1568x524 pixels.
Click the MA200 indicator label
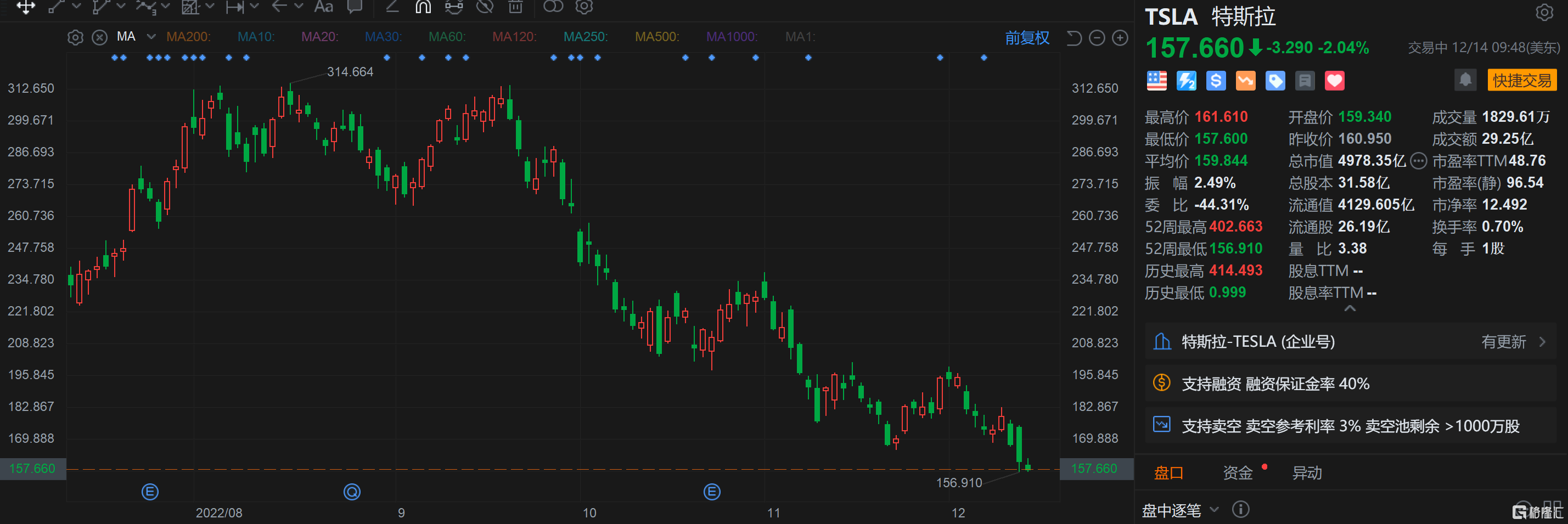pyautogui.click(x=188, y=37)
